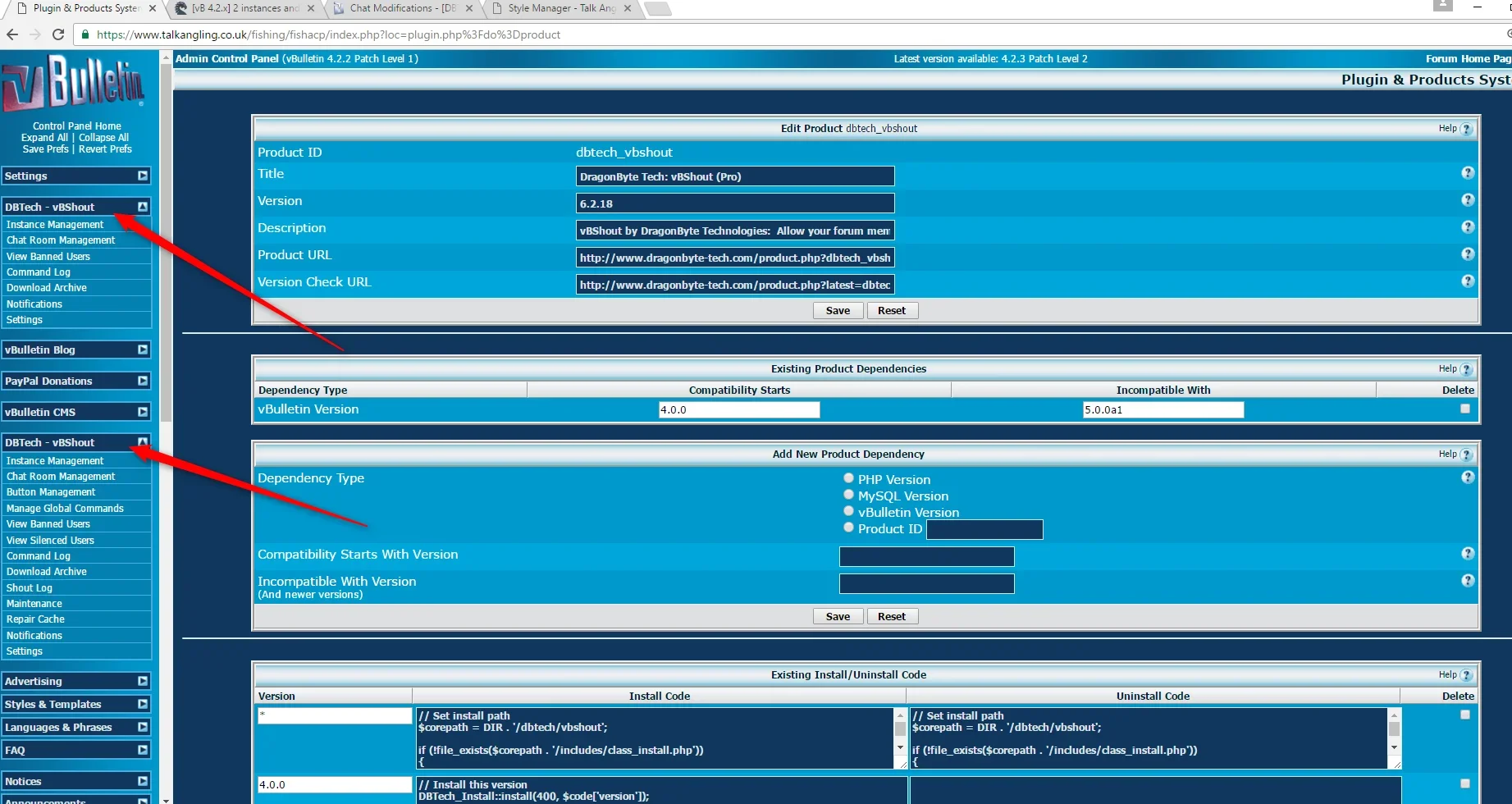Select MySQL Version radio button
This screenshot has width=1512, height=804.
[x=849, y=495]
